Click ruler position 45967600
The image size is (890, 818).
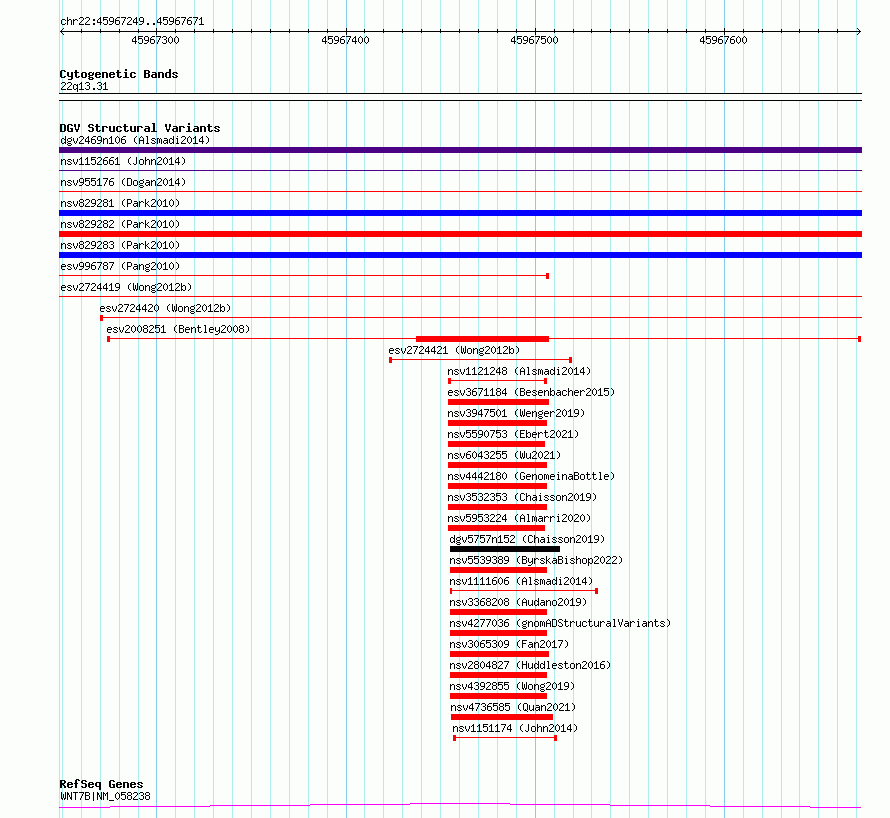pyautogui.click(x=723, y=40)
